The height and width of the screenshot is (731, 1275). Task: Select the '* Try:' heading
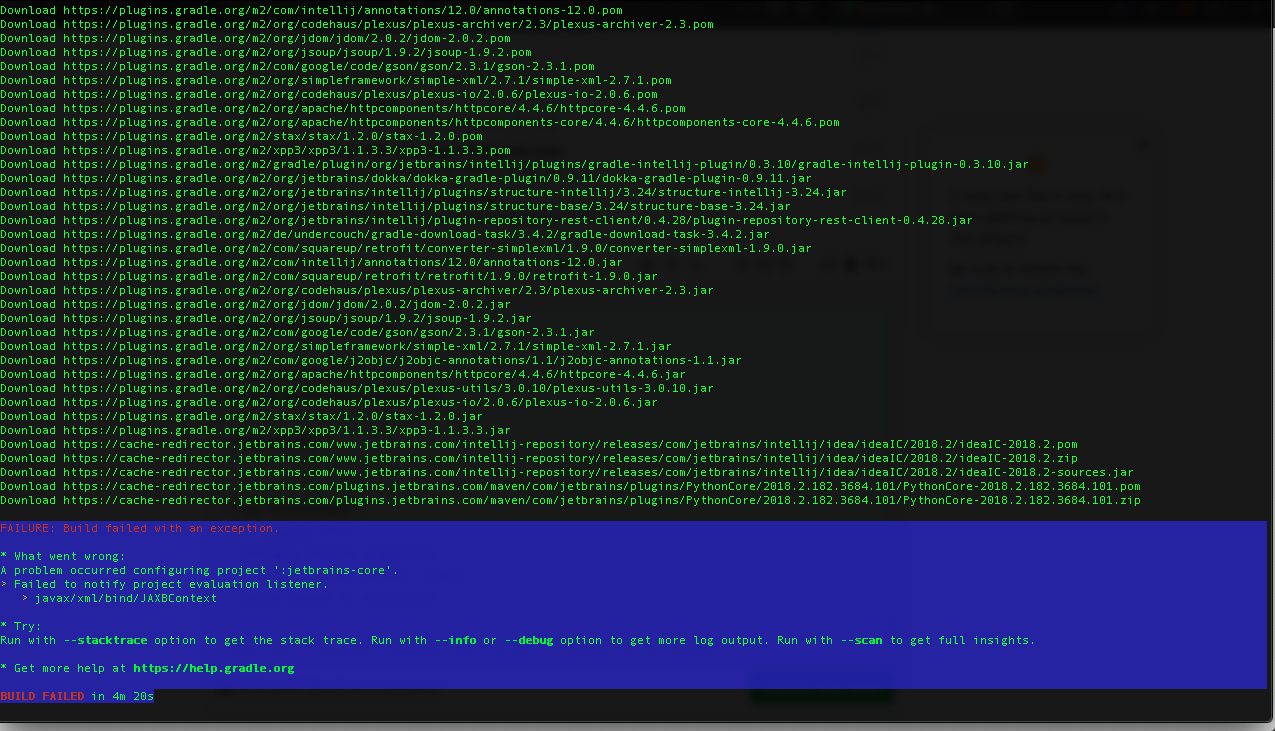click(x=21, y=626)
